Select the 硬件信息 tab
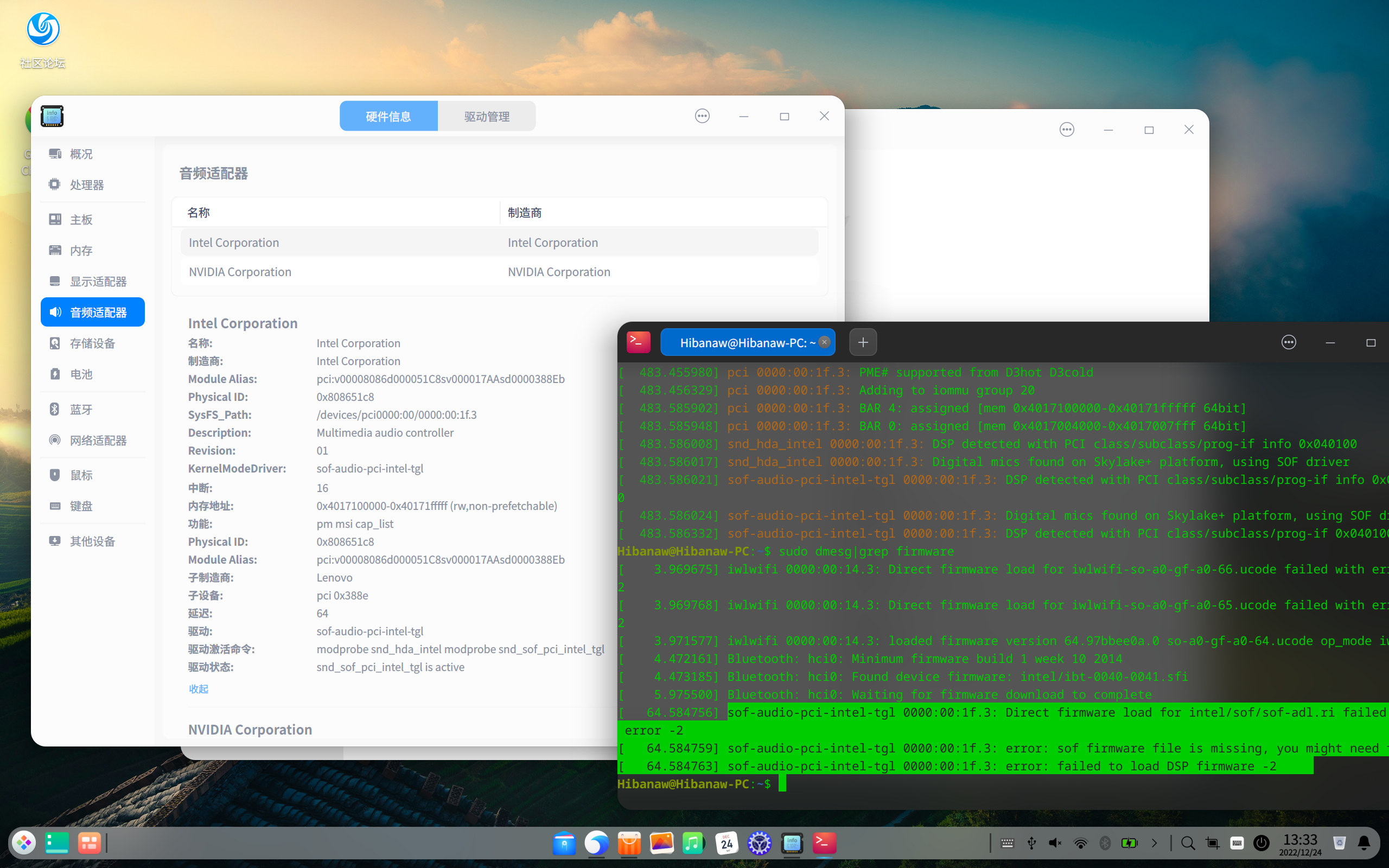The height and width of the screenshot is (868, 1389). click(x=388, y=117)
